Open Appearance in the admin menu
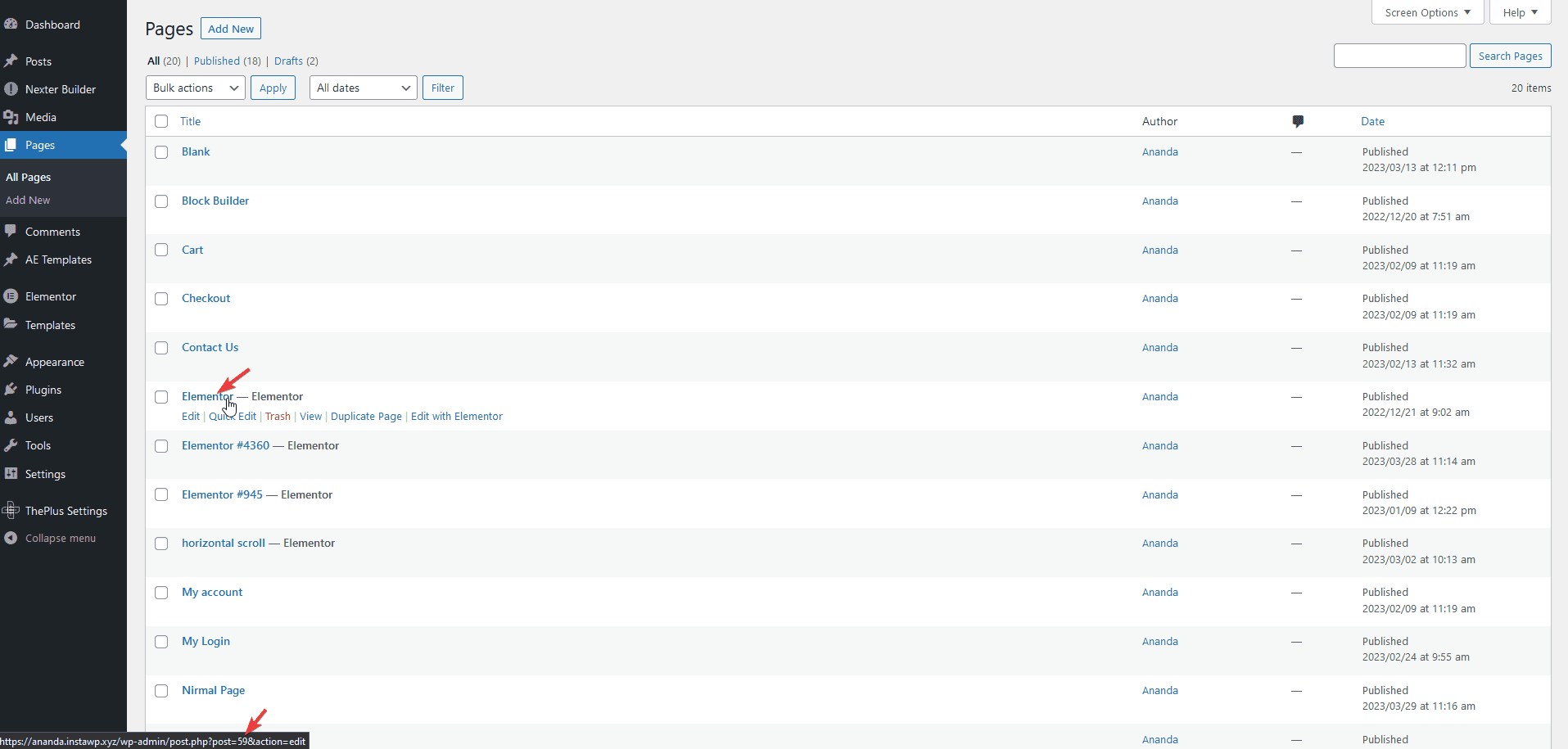The image size is (1568, 749). click(54, 362)
